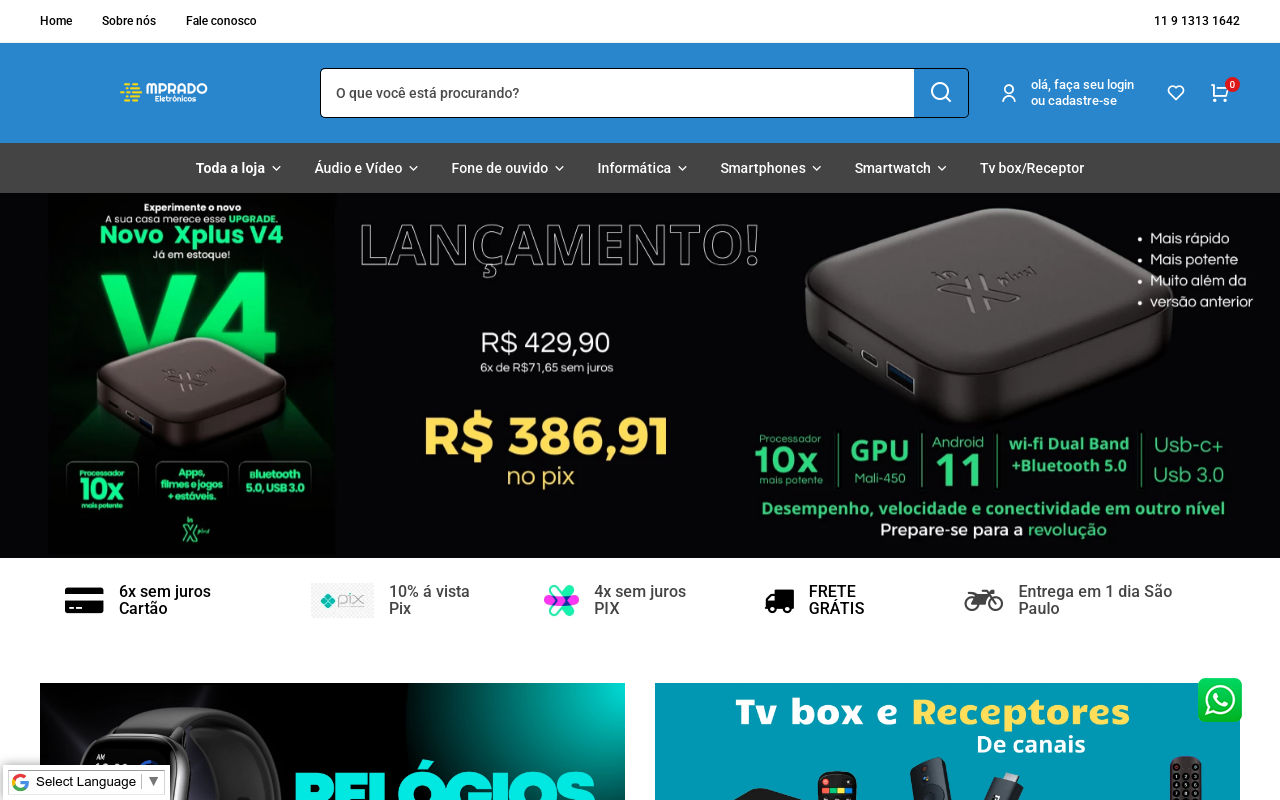This screenshot has width=1280, height=800.
Task: Click the user account icon
Action: [1009, 93]
